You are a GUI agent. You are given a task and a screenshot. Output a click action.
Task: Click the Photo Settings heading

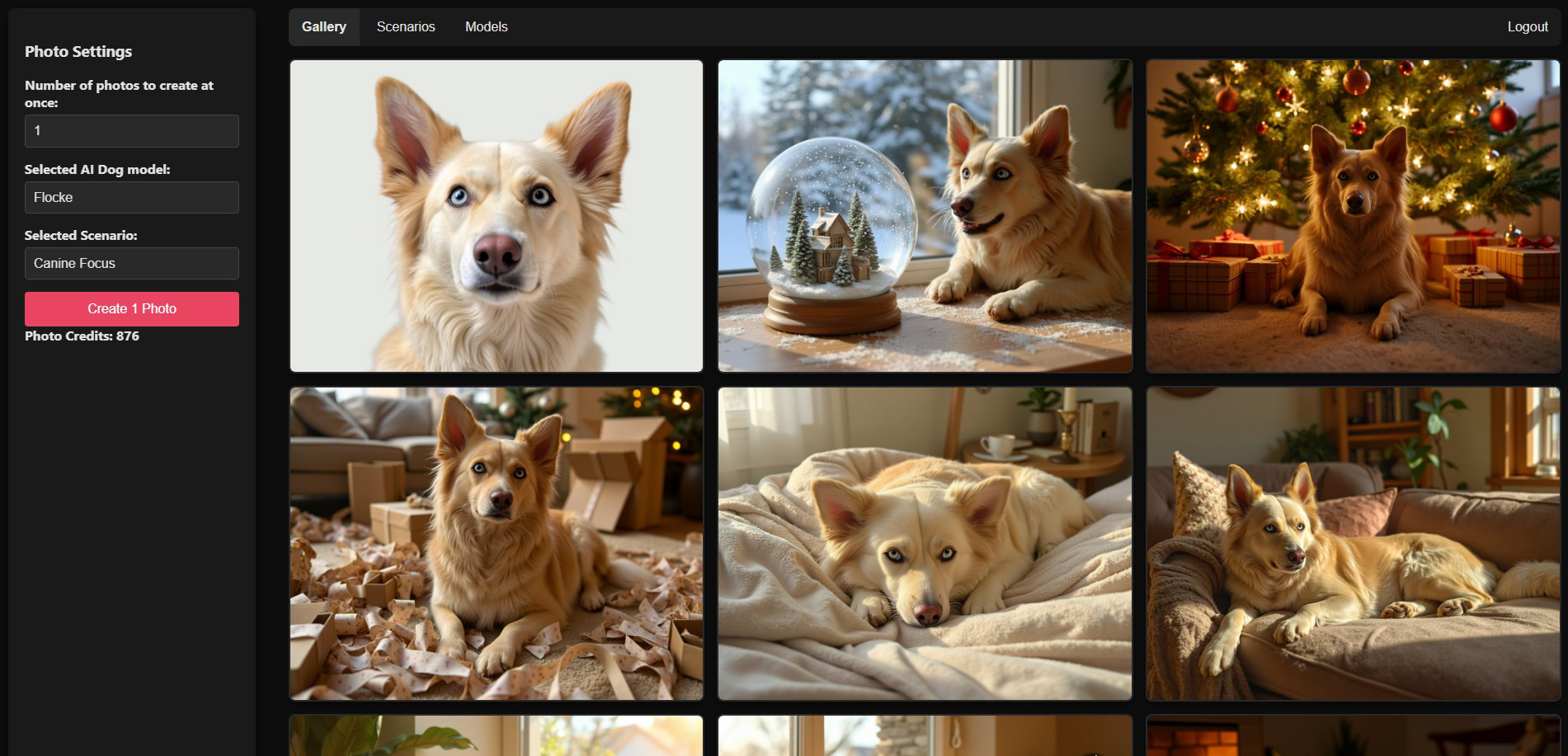[x=78, y=52]
